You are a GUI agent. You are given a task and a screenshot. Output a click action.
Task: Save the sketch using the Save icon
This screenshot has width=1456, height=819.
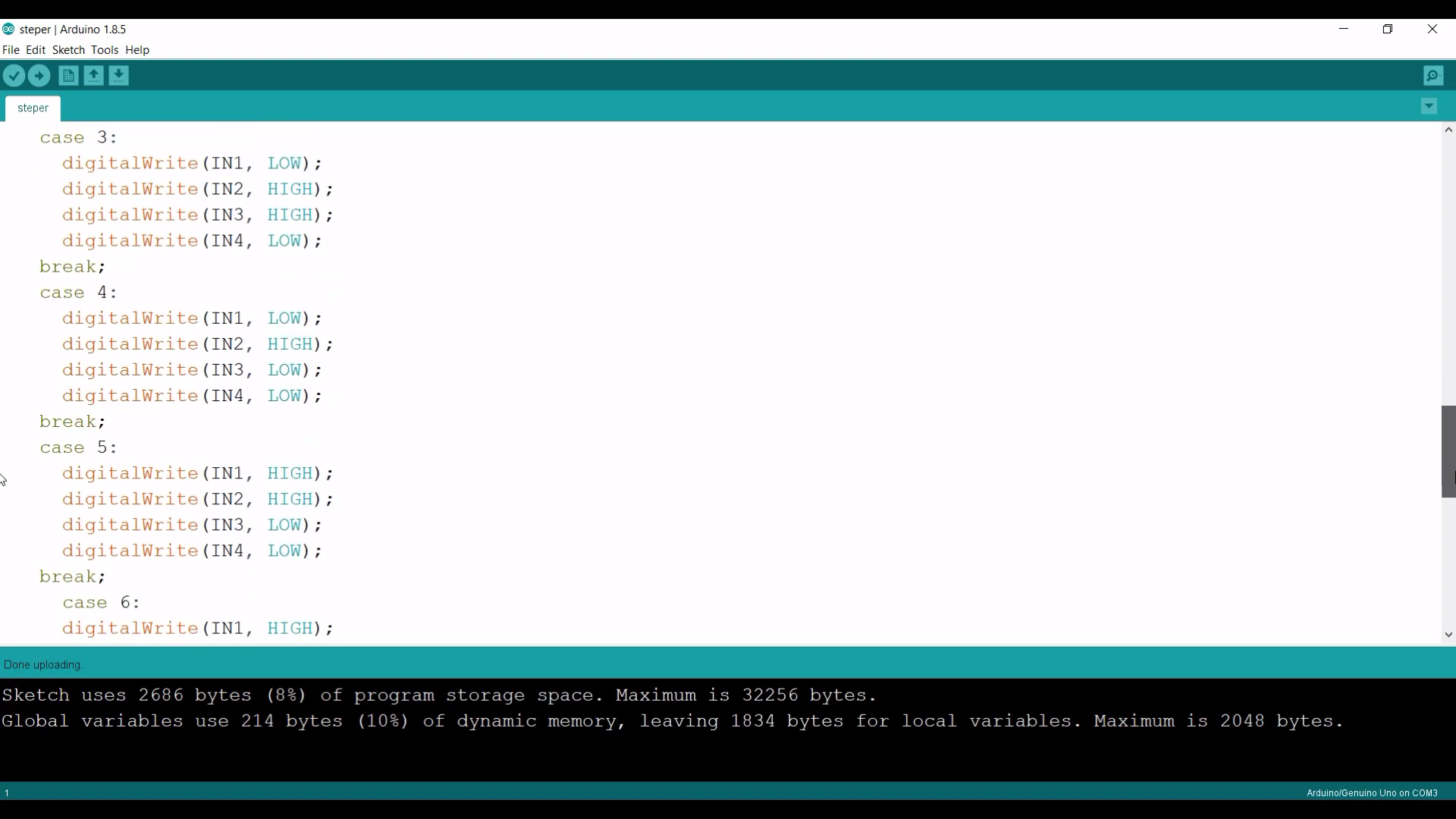point(118,76)
